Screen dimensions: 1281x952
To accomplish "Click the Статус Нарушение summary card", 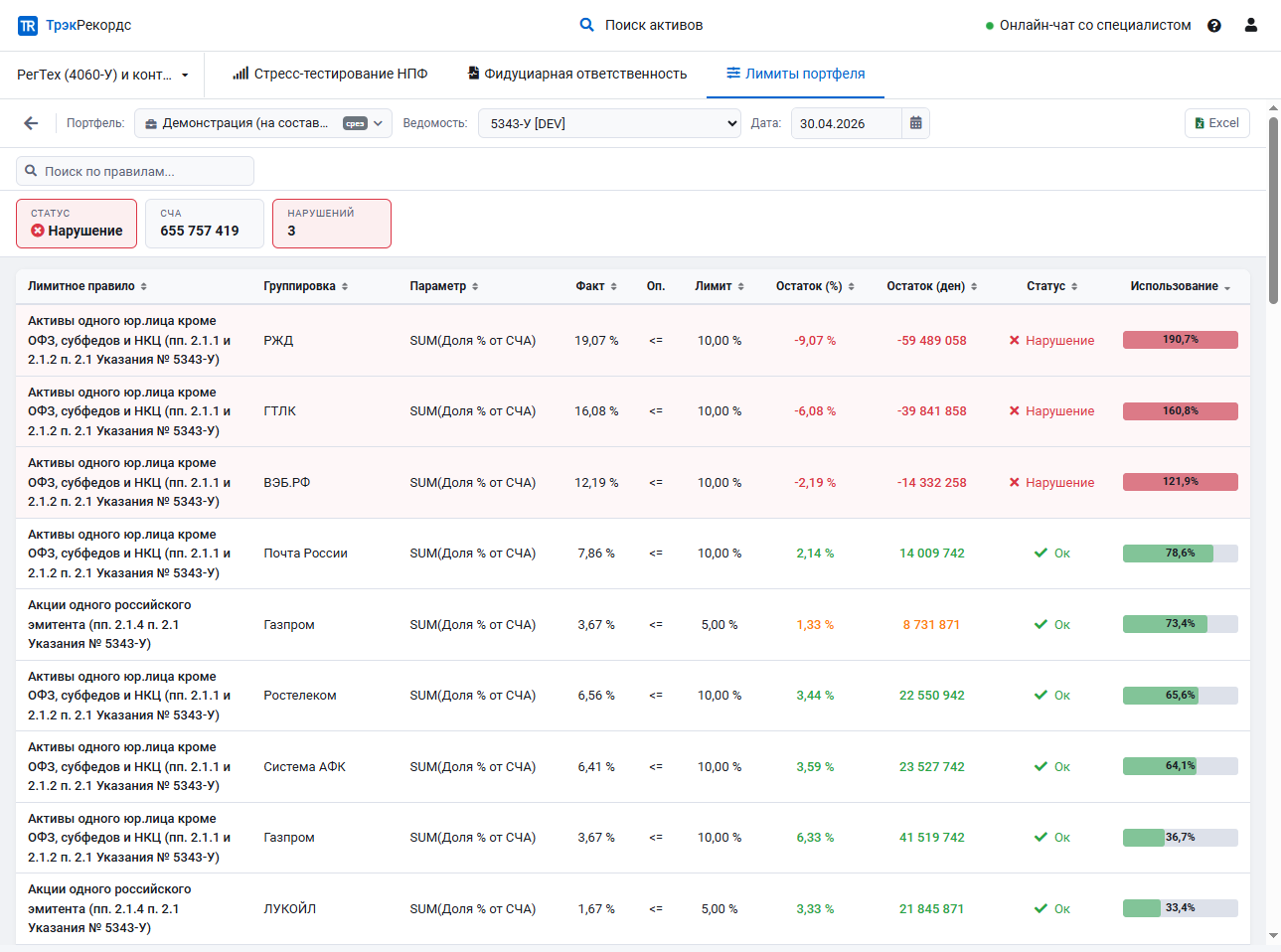I will (77, 224).
